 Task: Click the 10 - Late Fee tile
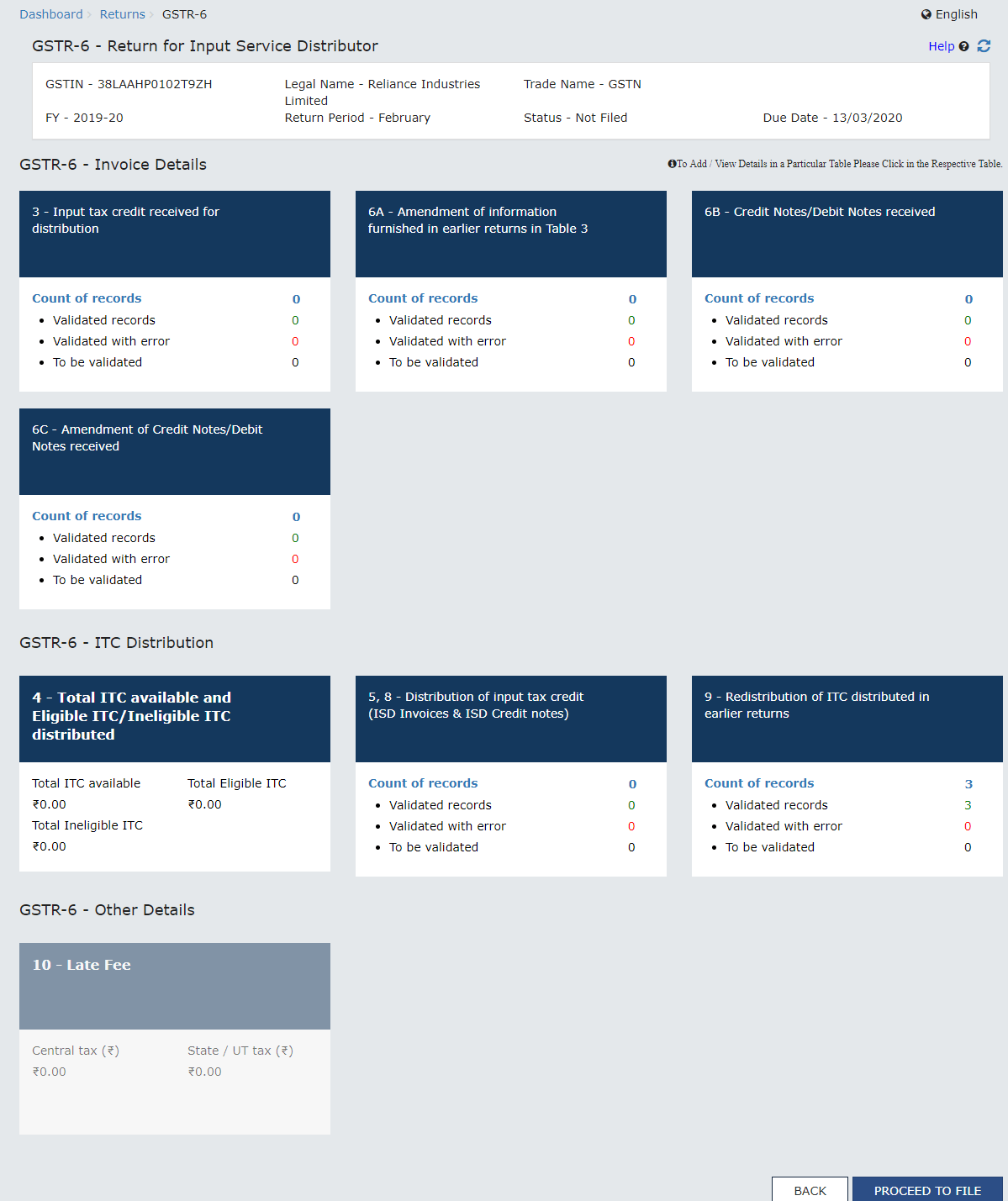174,986
